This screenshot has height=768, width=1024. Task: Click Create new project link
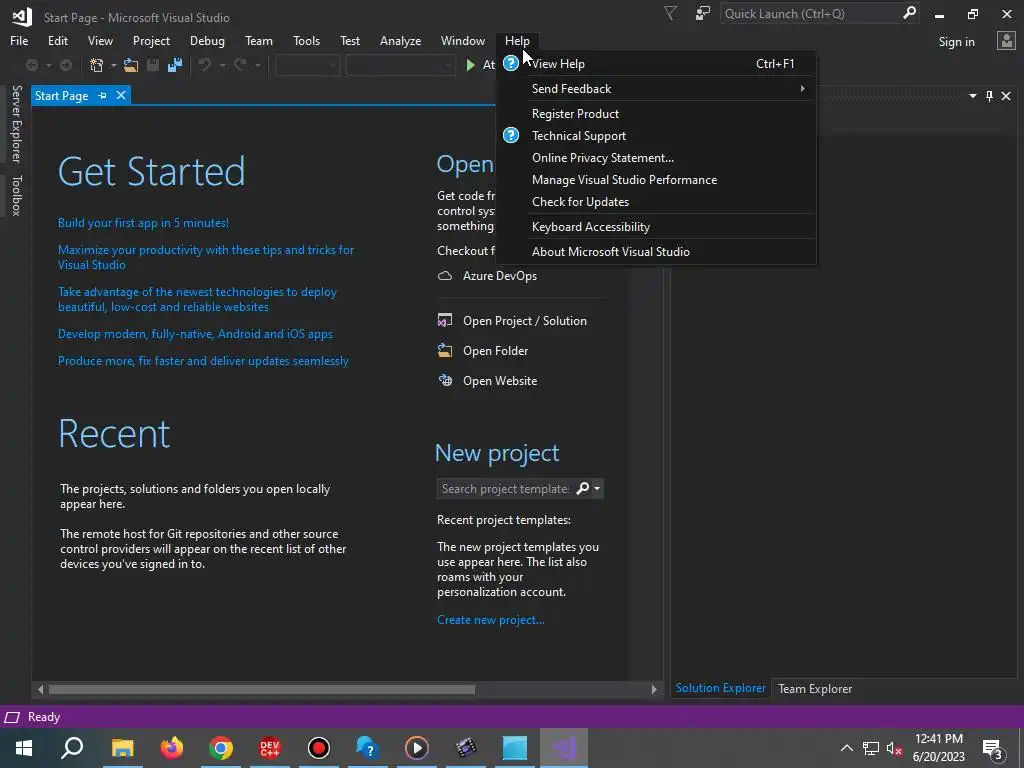click(x=490, y=620)
